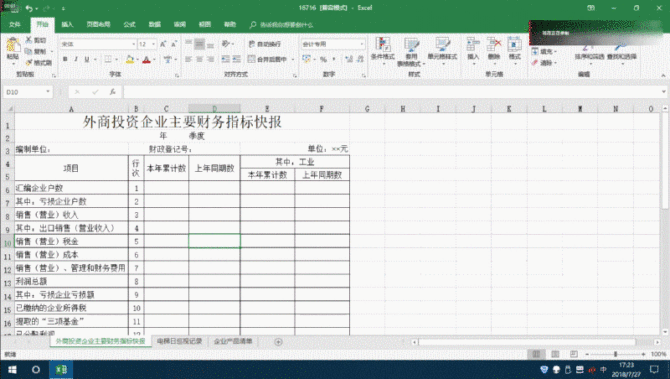Add a new sheet with plus icon

278,341
